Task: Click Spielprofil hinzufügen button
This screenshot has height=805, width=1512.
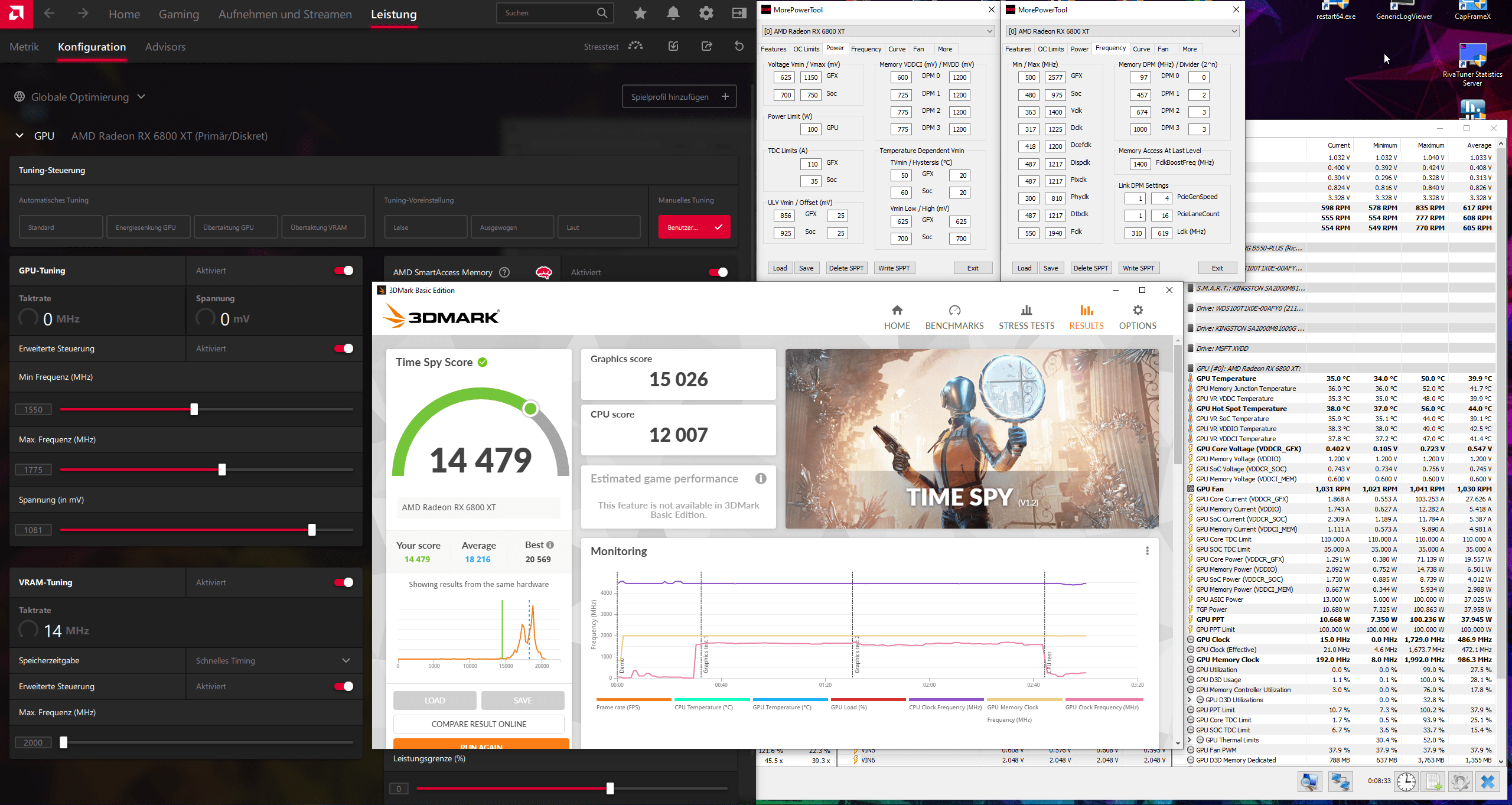Action: 679,97
